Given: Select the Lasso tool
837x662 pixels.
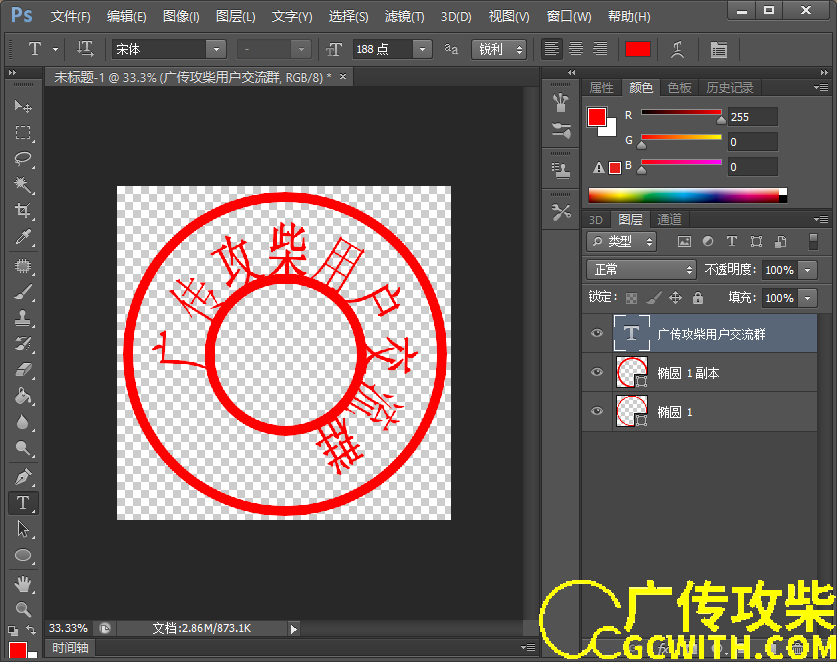Looking at the screenshot, I should pos(22,159).
